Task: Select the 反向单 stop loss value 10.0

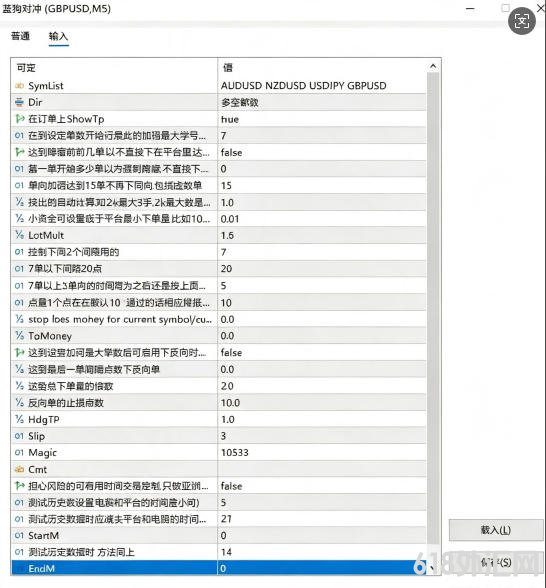Action: pyautogui.click(x=322, y=402)
